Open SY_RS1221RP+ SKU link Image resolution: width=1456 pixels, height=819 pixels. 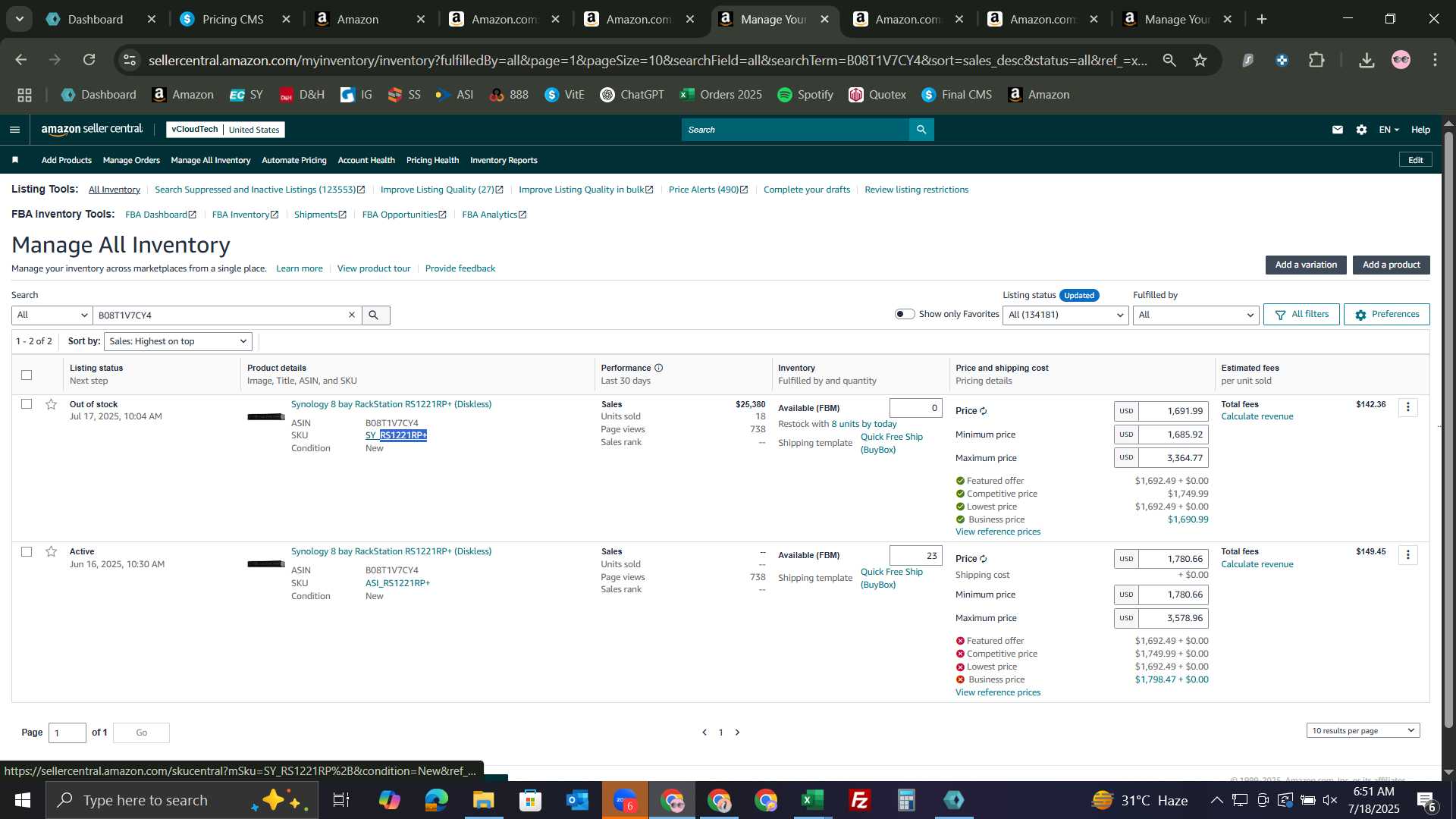(396, 435)
